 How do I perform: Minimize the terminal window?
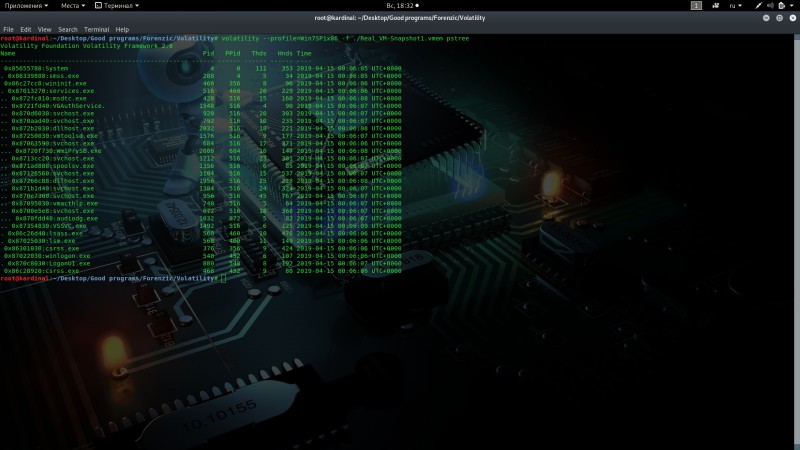click(766, 18)
